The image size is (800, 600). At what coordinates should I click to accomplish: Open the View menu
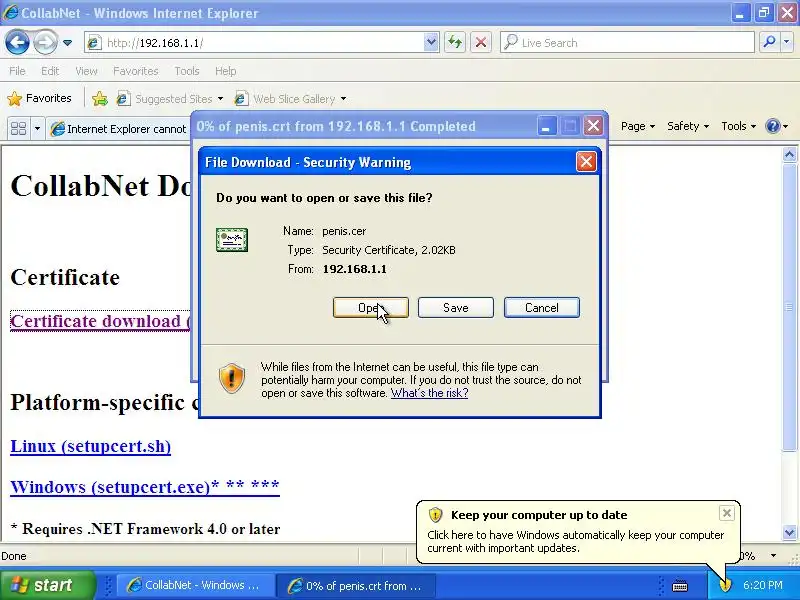pyautogui.click(x=86, y=71)
